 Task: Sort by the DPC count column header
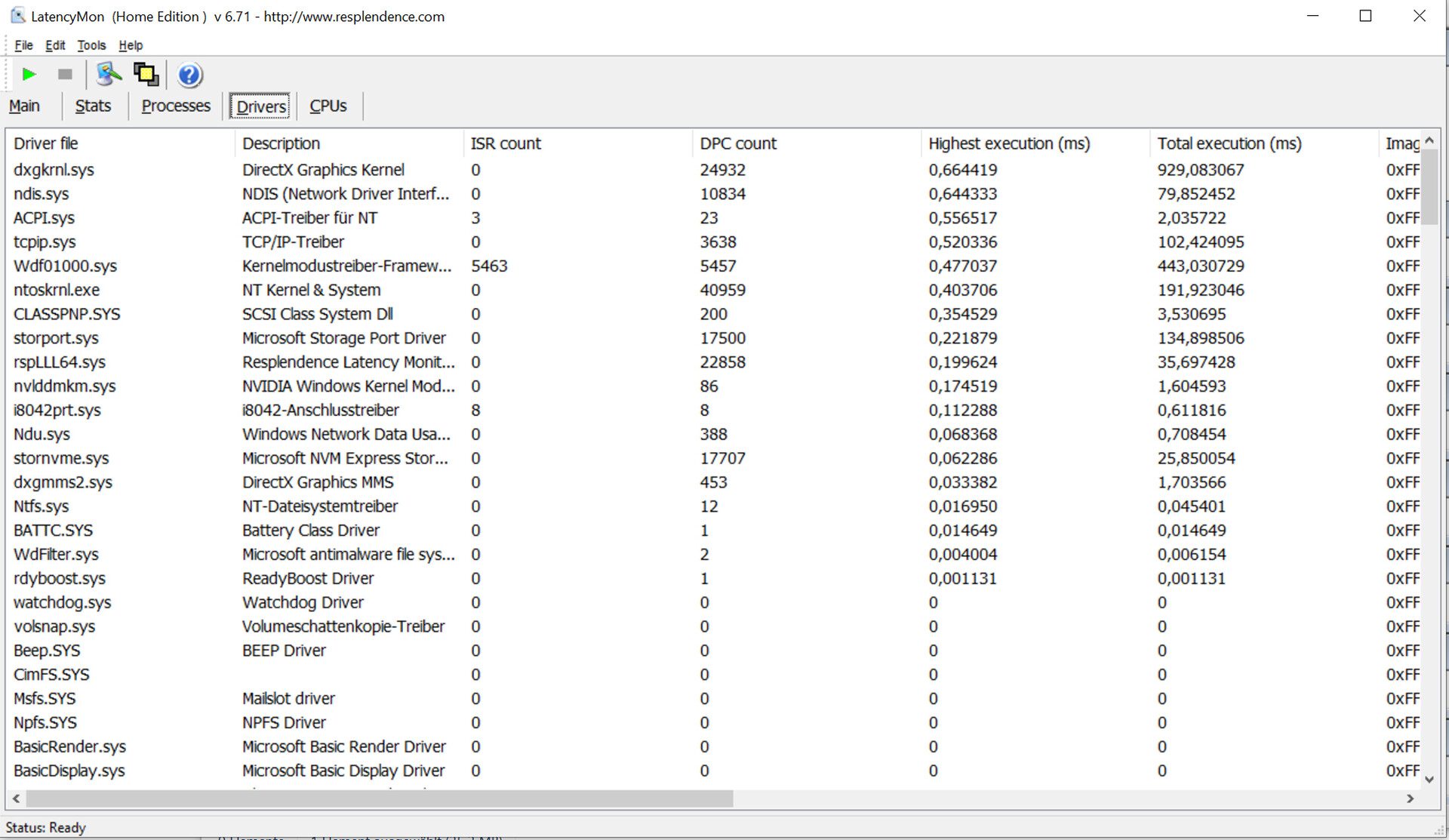coord(807,143)
